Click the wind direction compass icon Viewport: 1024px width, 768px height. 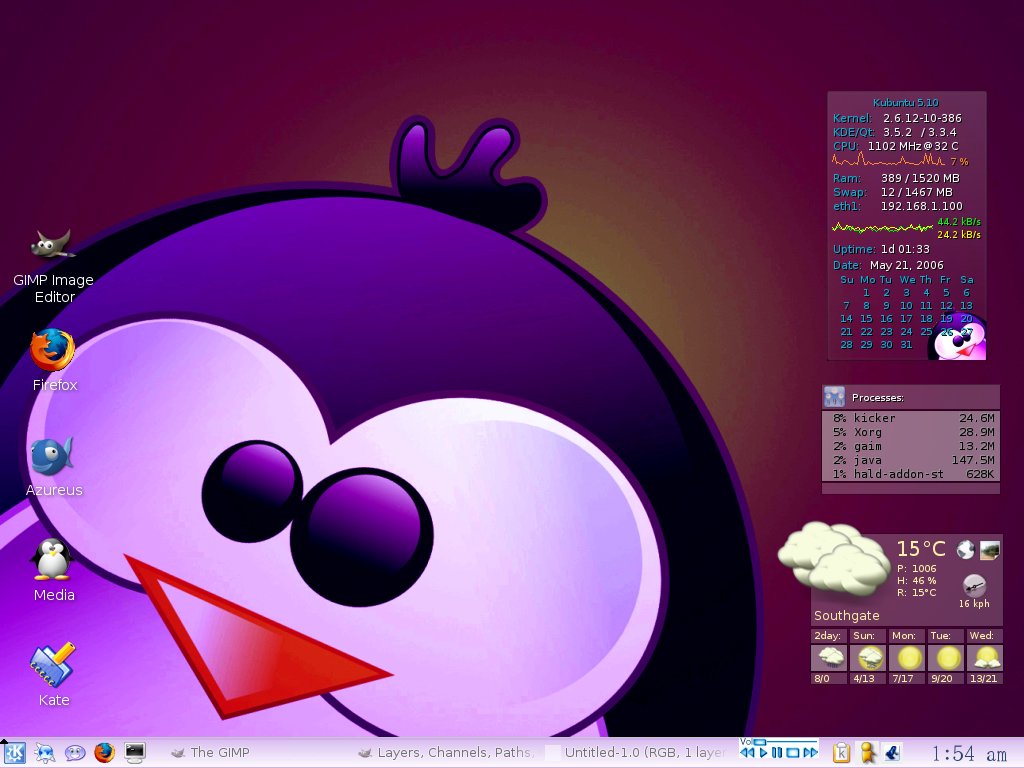(974, 585)
